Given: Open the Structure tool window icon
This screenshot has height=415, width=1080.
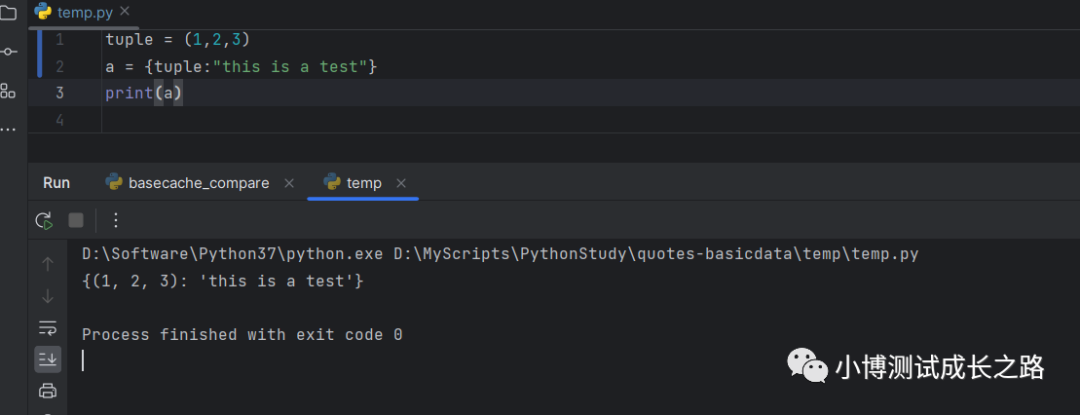Looking at the screenshot, I should click(8, 91).
